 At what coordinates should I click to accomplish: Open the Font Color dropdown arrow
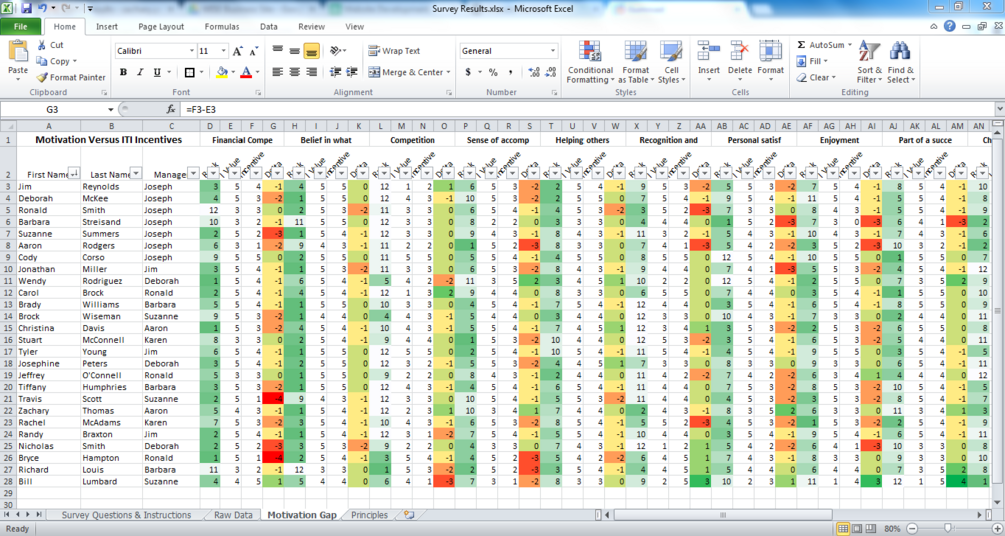click(x=258, y=72)
